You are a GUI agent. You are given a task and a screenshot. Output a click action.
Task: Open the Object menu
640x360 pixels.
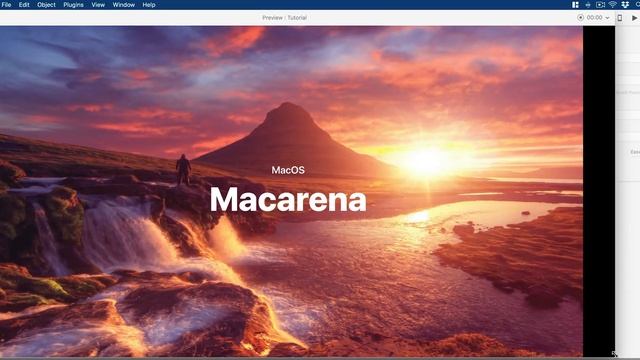tap(46, 5)
